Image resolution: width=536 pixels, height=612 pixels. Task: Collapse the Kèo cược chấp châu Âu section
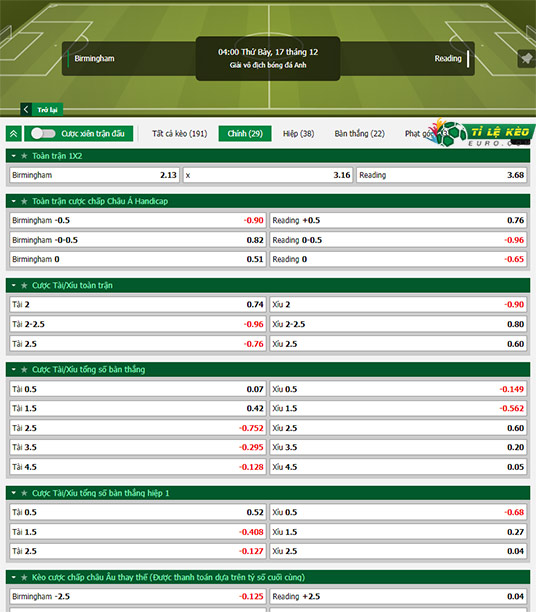(14, 577)
